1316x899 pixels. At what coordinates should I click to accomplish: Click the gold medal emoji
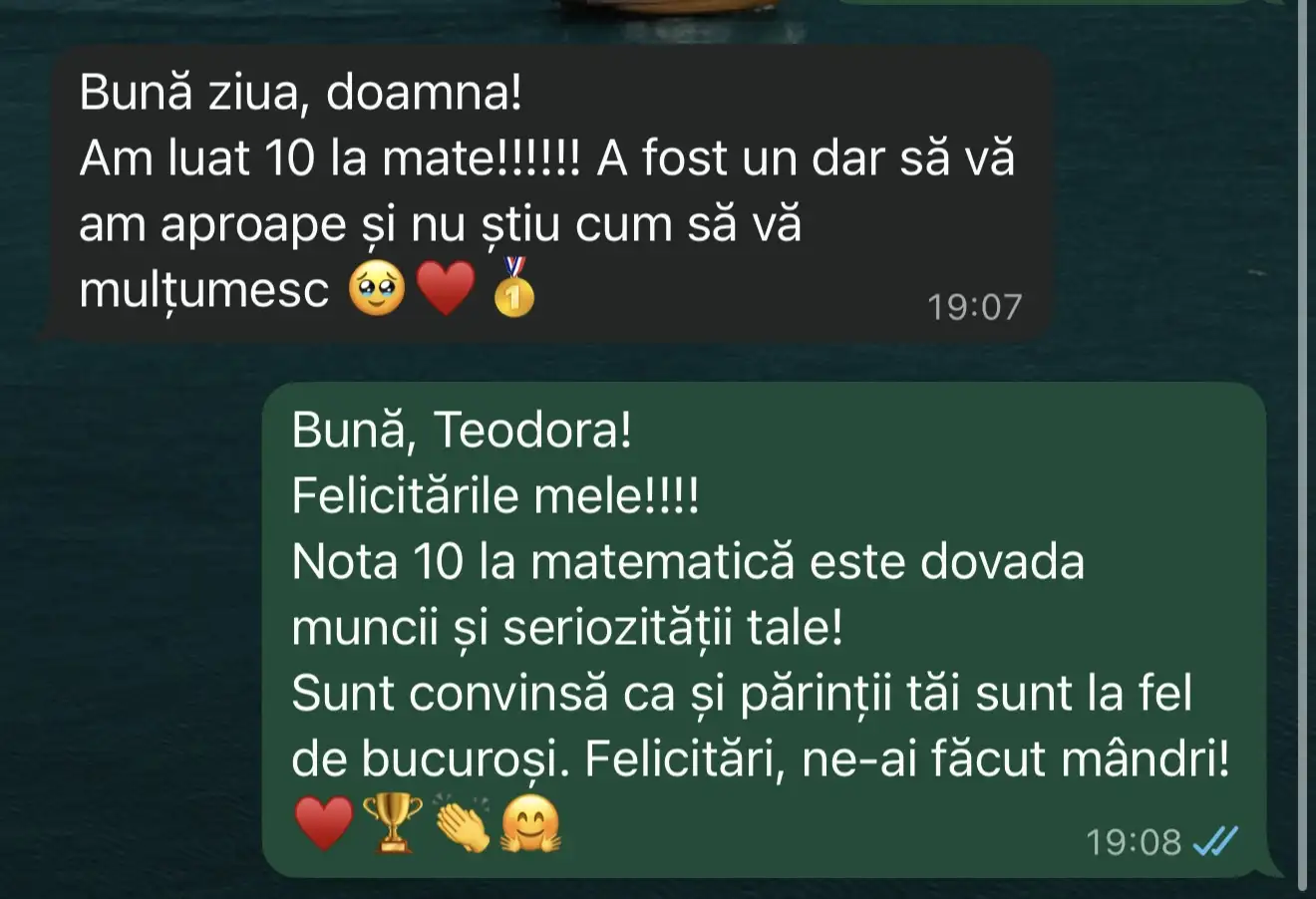(x=514, y=287)
